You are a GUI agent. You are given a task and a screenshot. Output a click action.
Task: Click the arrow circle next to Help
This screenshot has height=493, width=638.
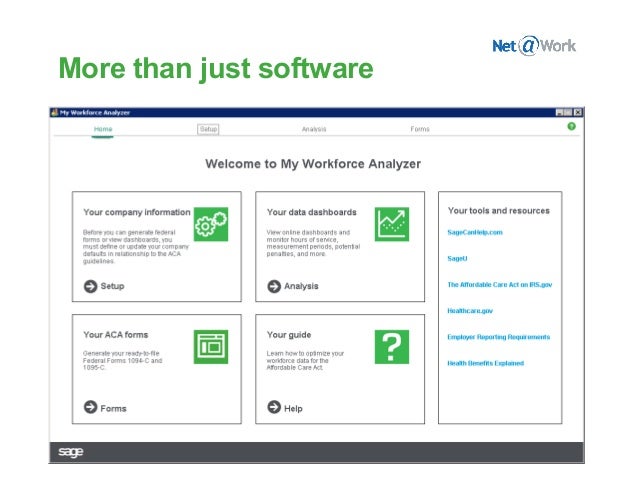point(274,407)
